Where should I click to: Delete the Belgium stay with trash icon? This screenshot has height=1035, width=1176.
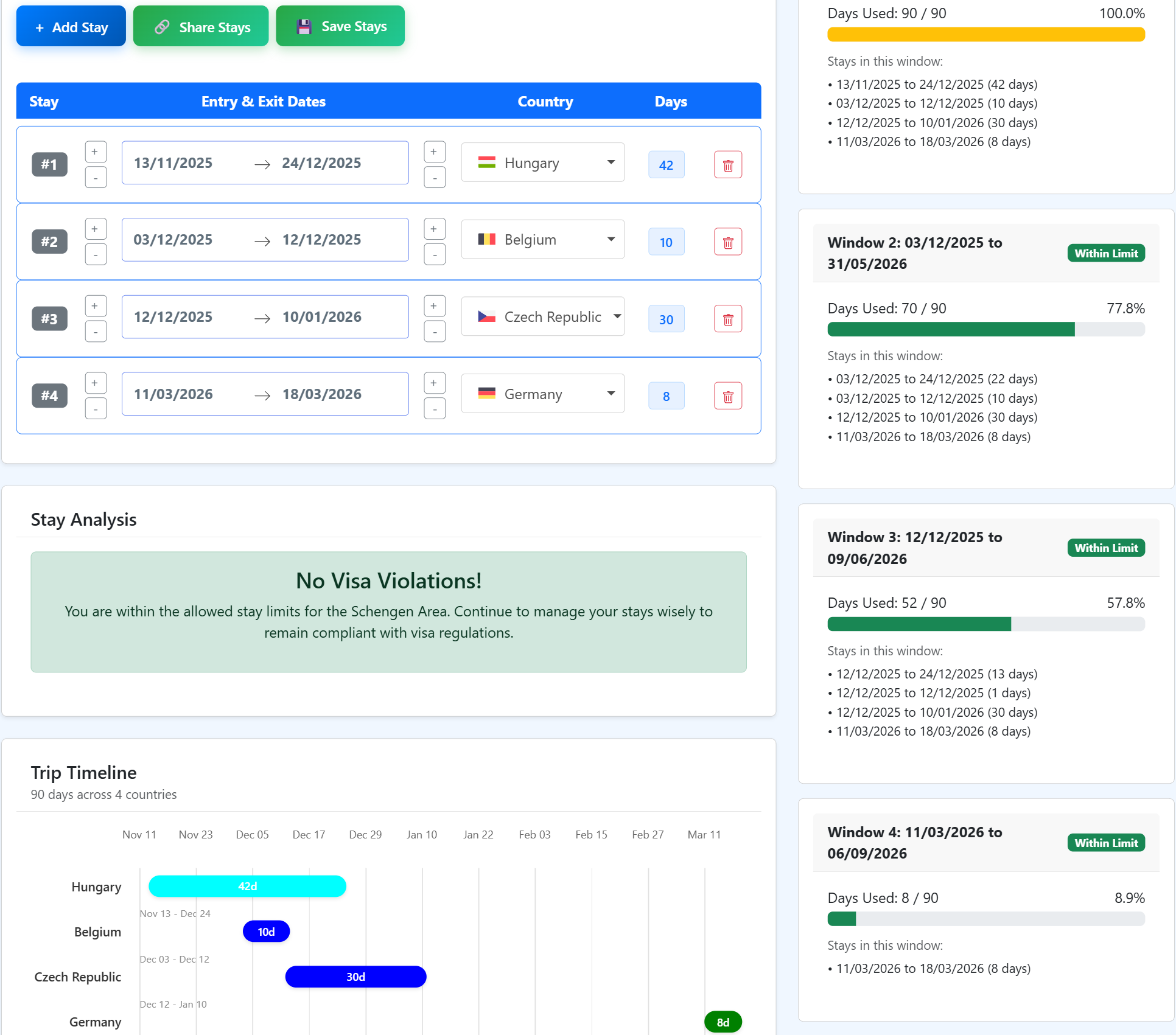click(728, 242)
